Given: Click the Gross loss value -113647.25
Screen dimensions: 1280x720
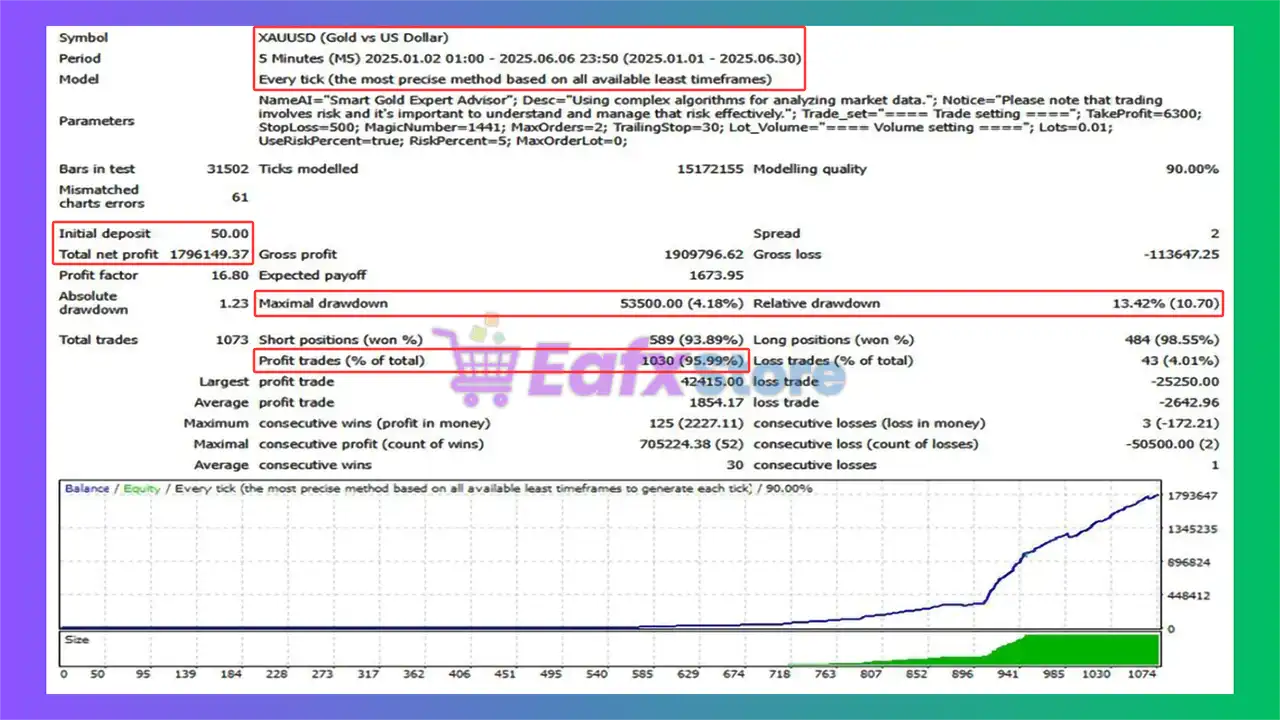Looking at the screenshot, I should coord(1181,254).
